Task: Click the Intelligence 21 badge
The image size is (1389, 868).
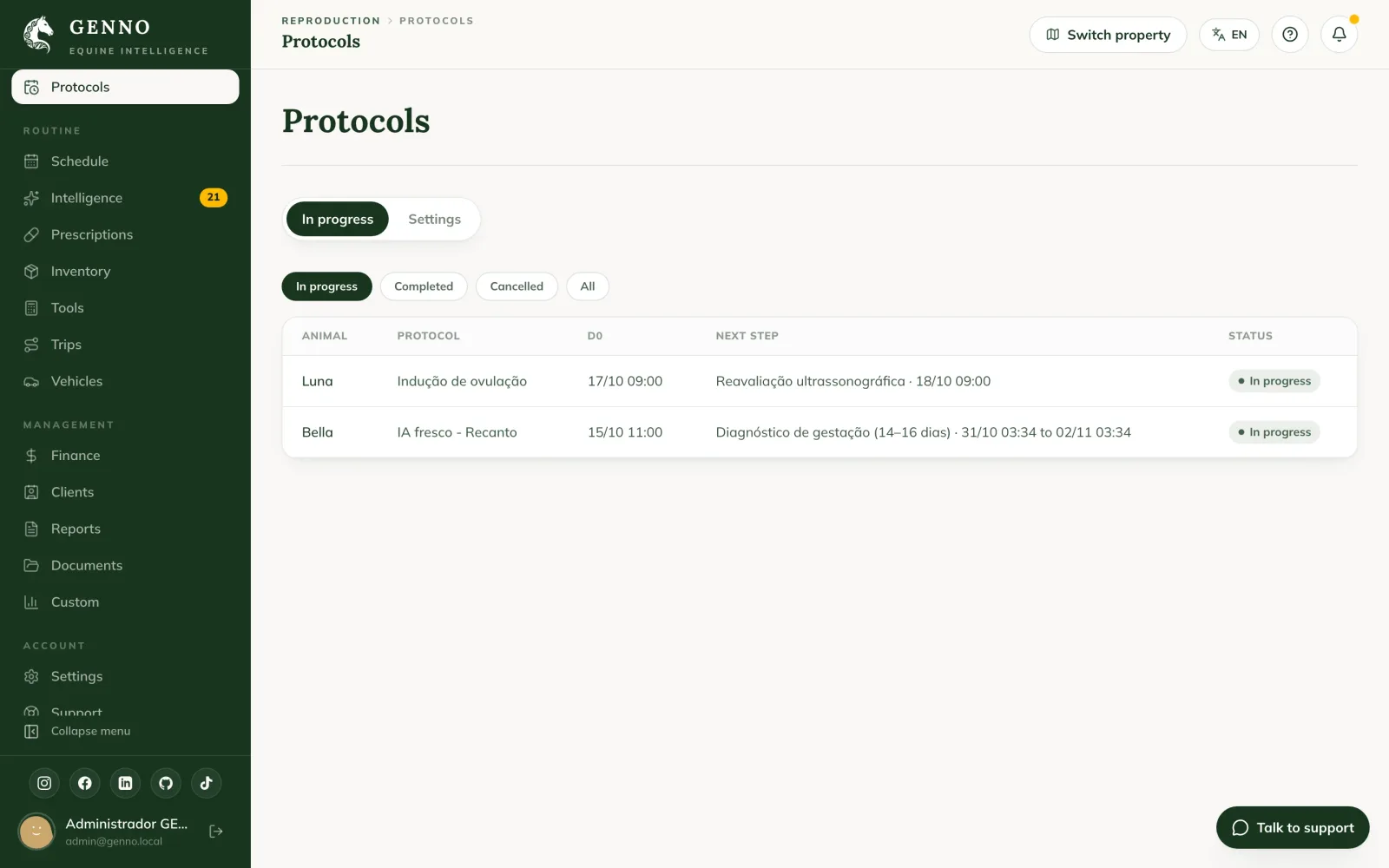Action: point(214,198)
